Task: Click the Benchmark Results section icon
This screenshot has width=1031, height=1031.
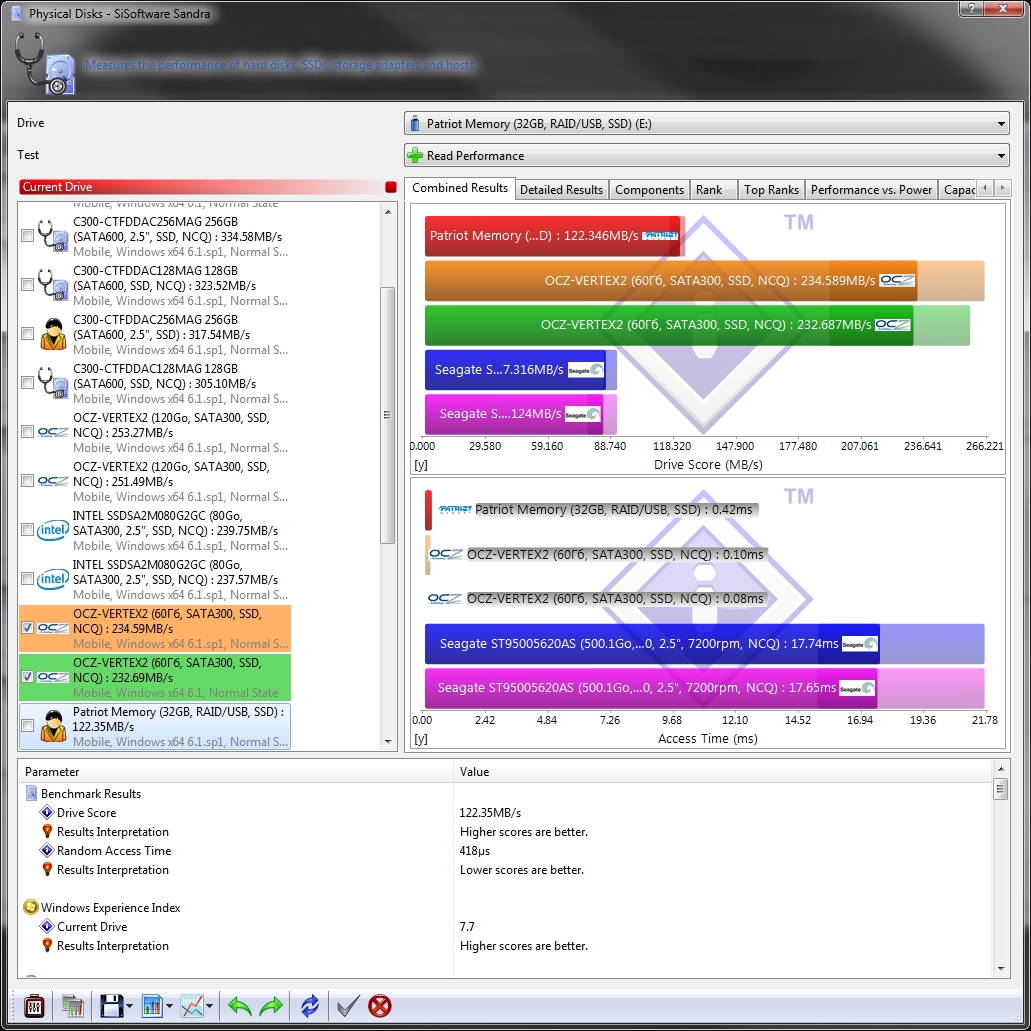Action: pos(32,793)
